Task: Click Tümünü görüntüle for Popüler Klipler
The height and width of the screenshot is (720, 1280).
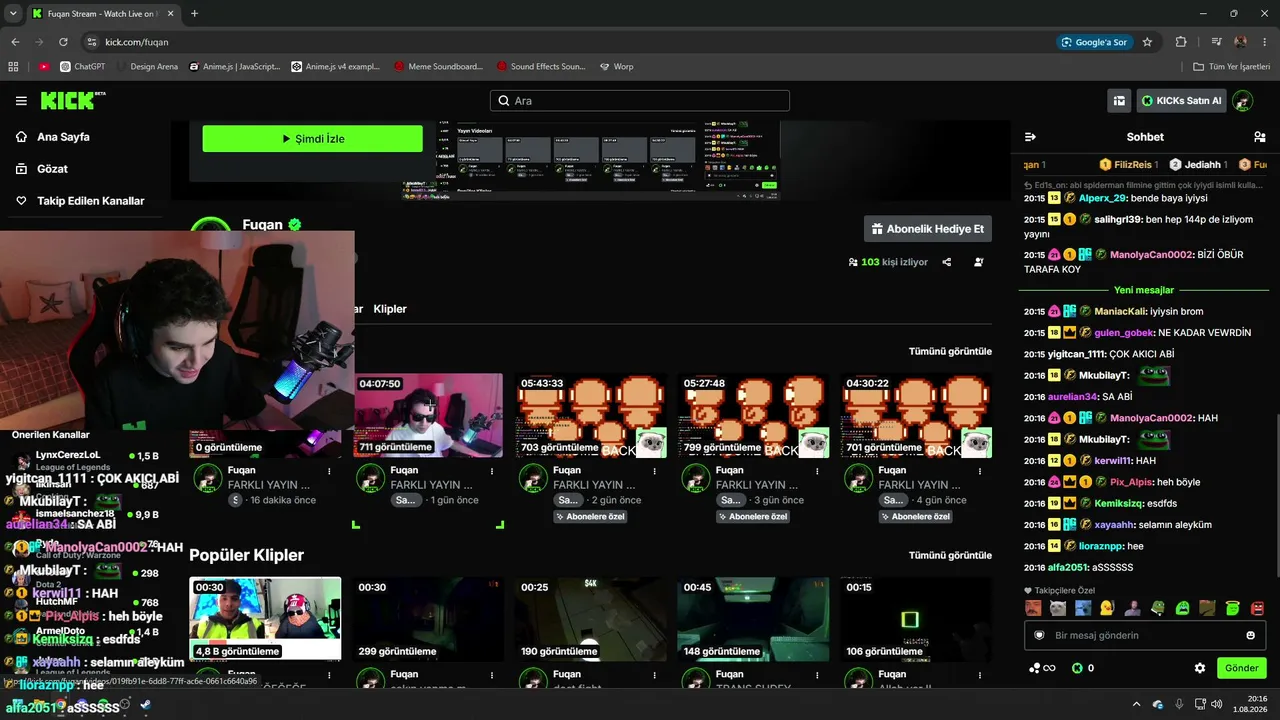Action: point(950,556)
